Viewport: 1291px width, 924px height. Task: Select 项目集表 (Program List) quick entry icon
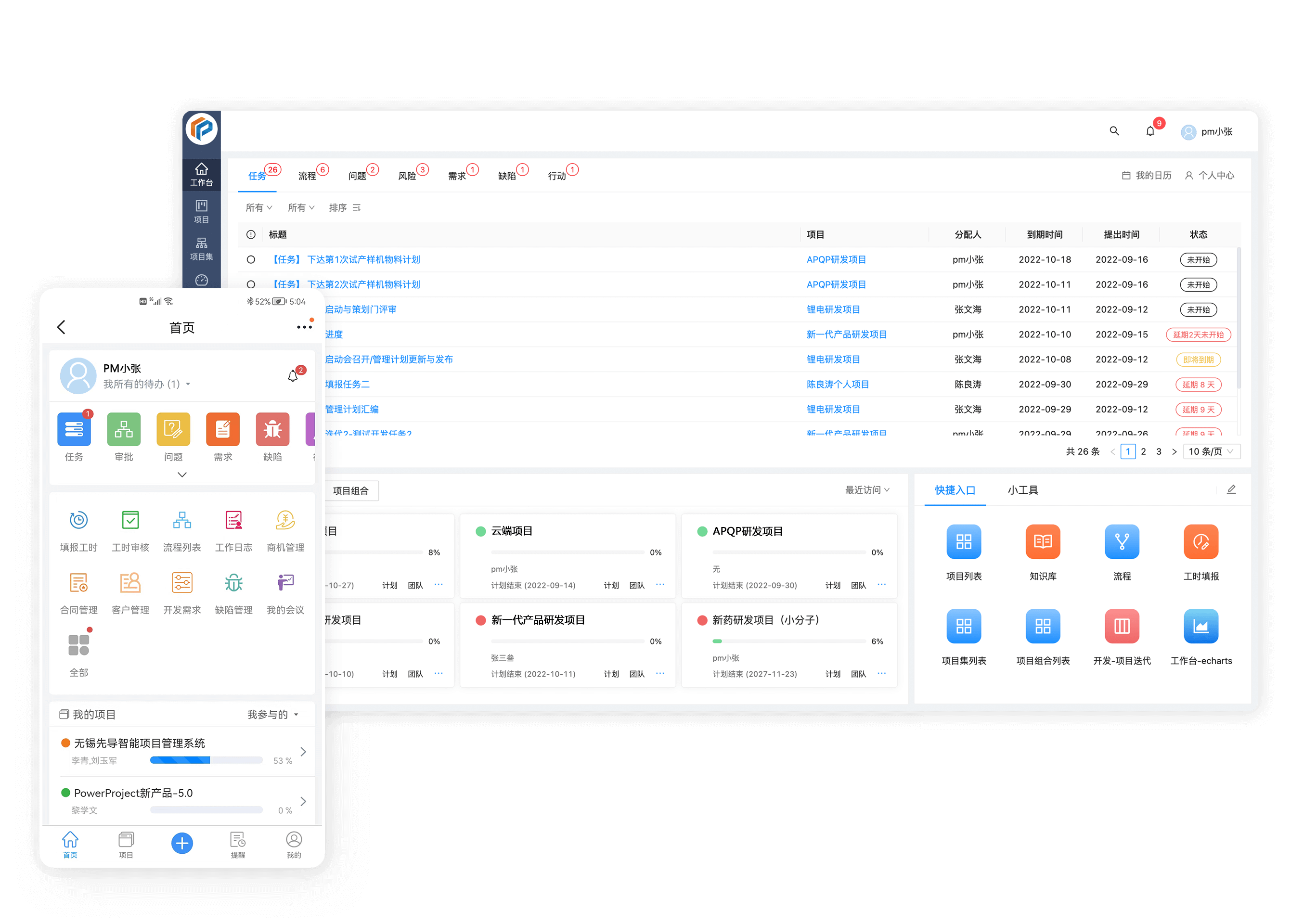(x=961, y=629)
